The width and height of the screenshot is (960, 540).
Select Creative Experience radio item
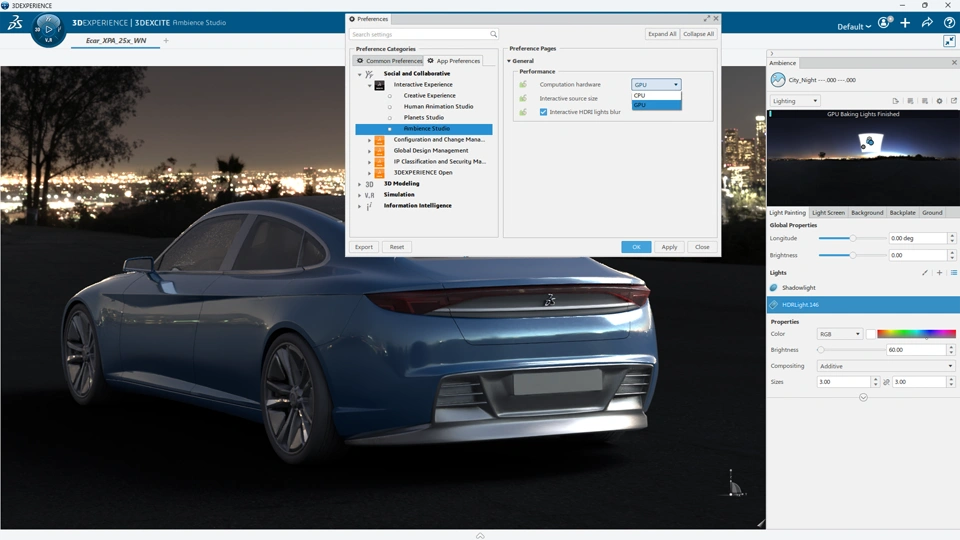click(x=389, y=96)
